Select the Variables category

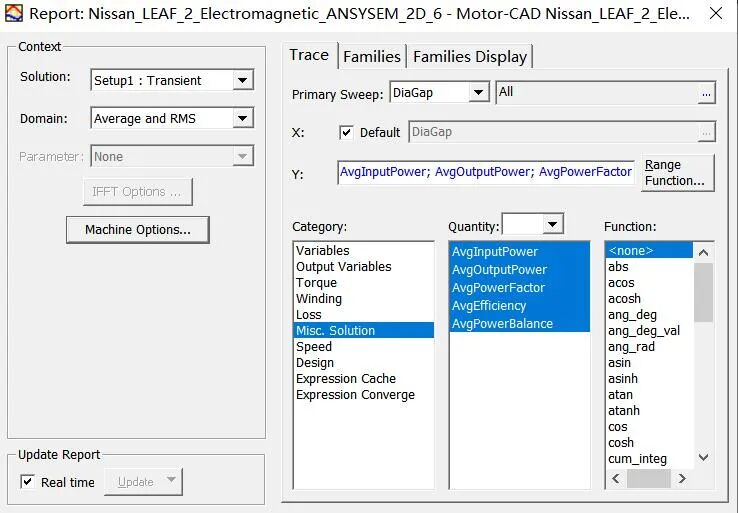(x=363, y=250)
